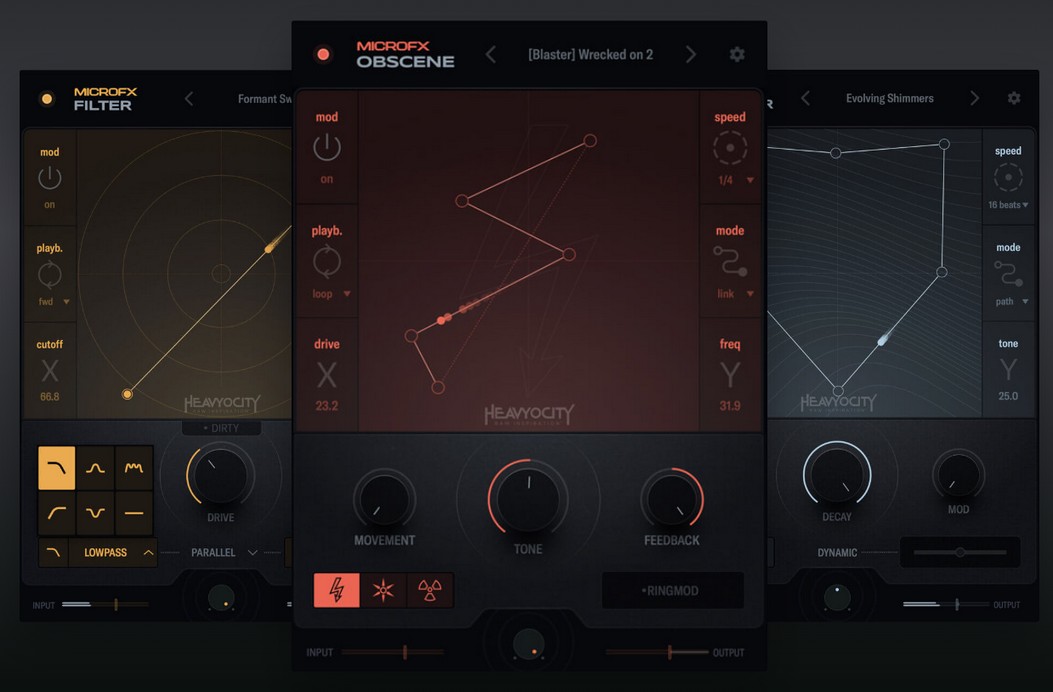
Task: Click Obscene output level slider
Action: pos(657,652)
